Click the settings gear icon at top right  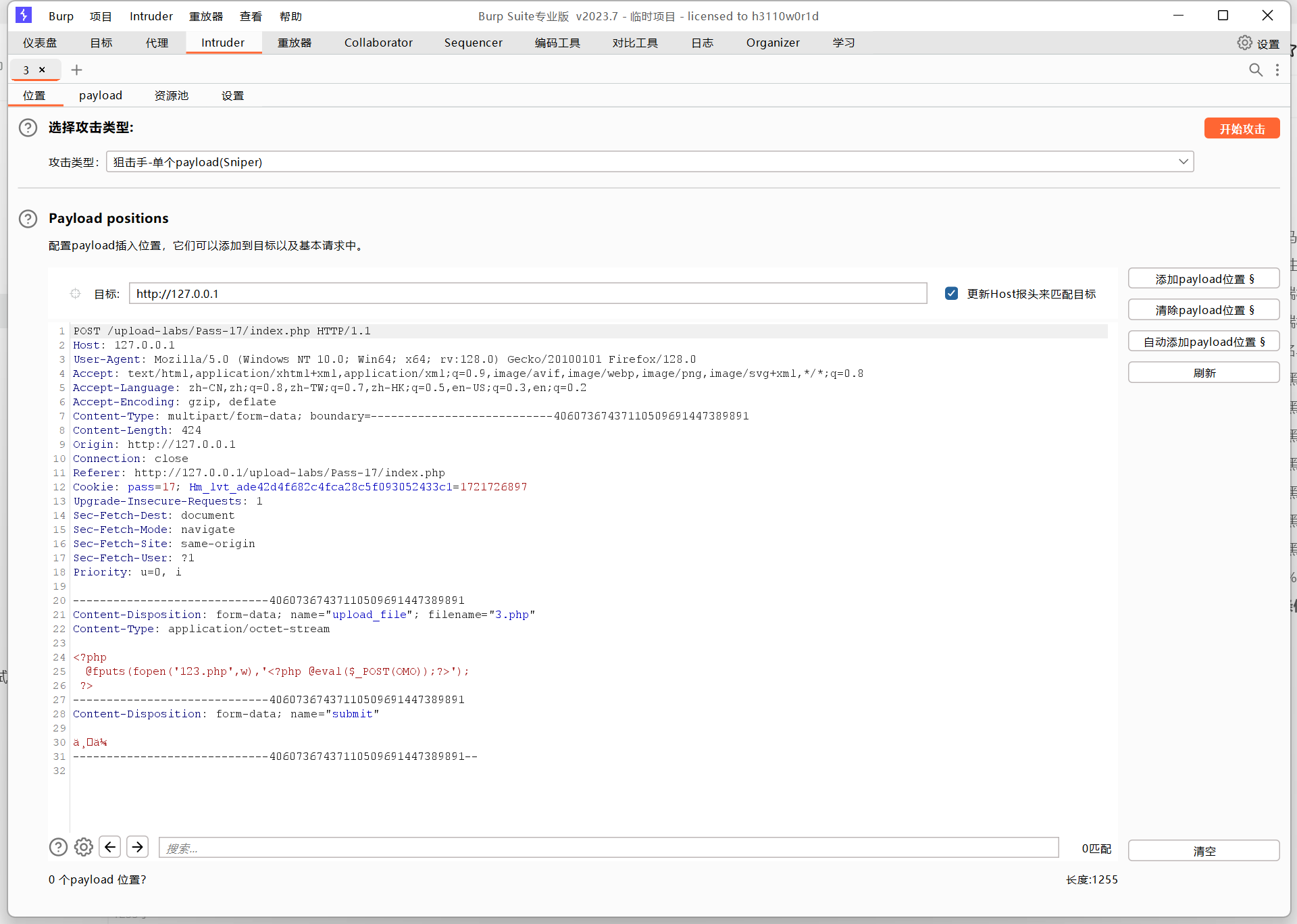click(1244, 43)
